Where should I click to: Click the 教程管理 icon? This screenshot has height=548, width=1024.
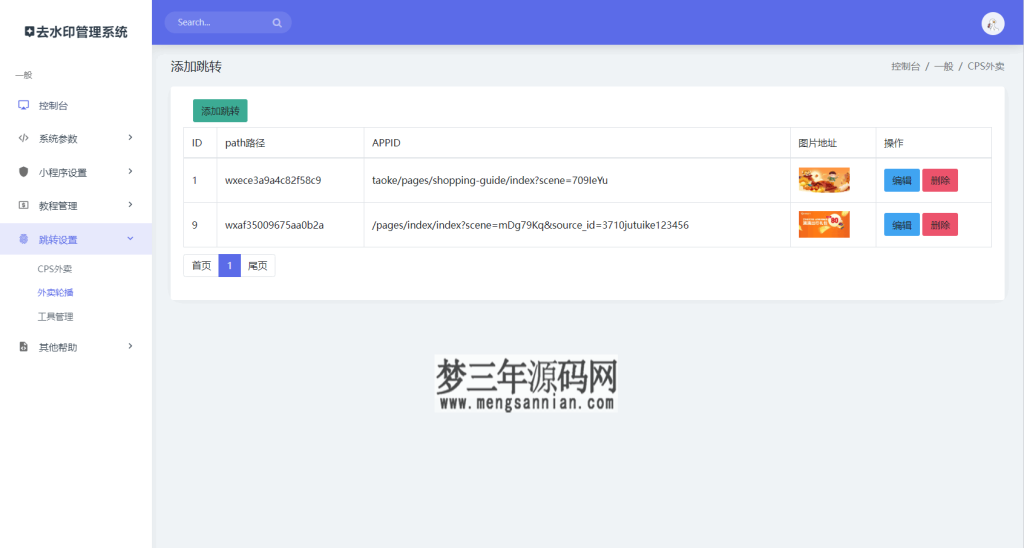(x=24, y=205)
